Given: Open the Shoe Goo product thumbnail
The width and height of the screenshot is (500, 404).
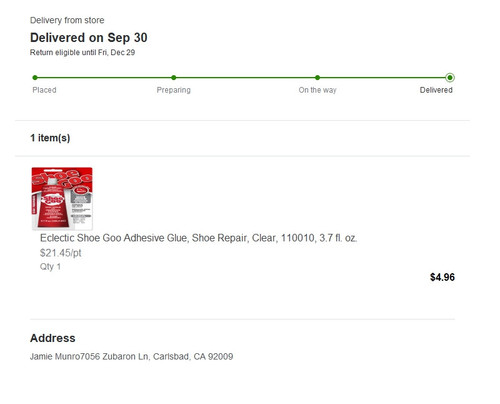Looking at the screenshot, I should click(62, 199).
